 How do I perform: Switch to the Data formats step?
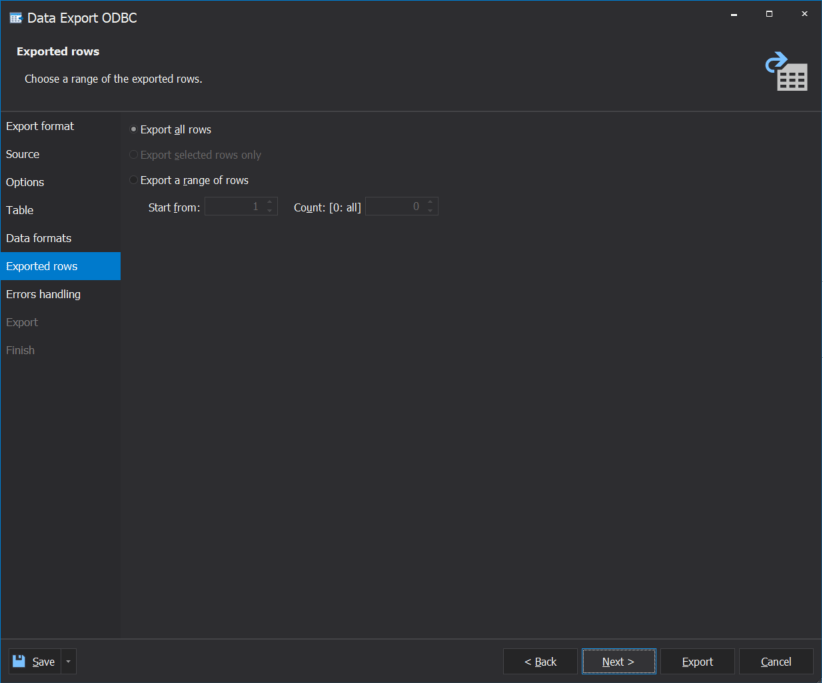point(39,238)
